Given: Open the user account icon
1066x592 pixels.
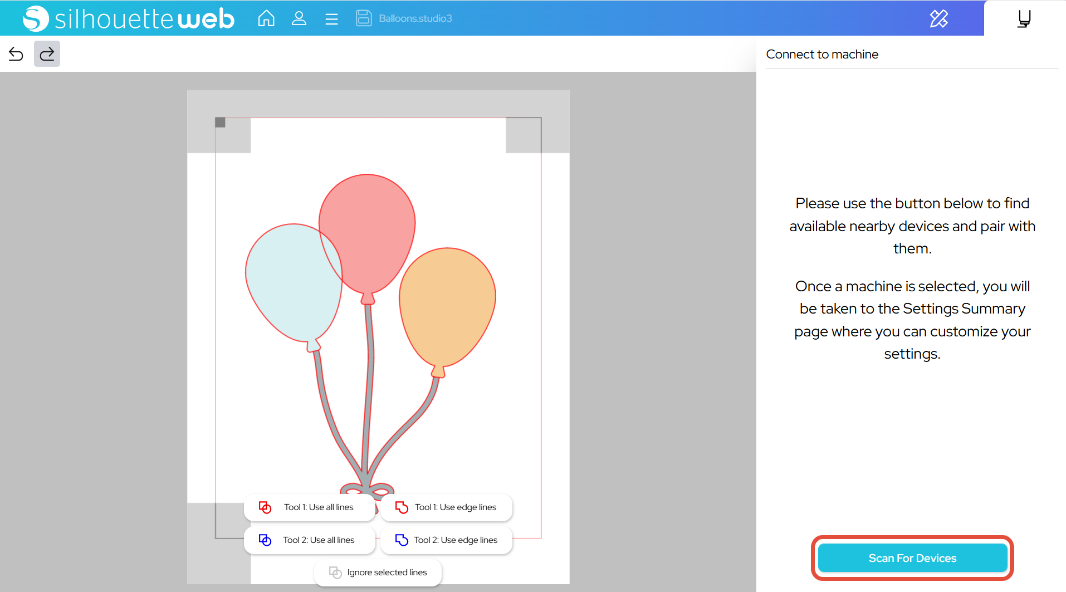Looking at the screenshot, I should tap(298, 18).
